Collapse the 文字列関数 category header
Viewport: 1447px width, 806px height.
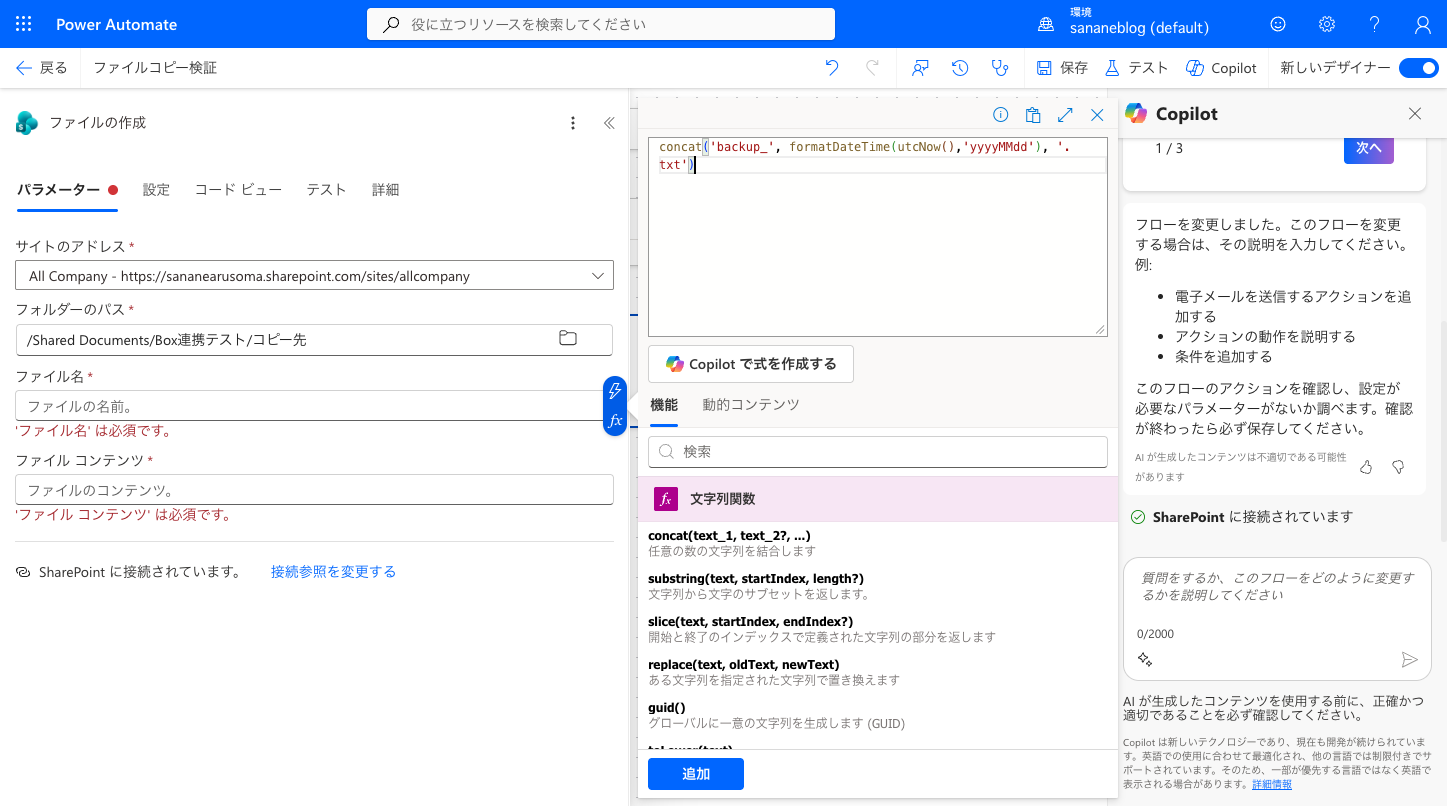click(878, 499)
